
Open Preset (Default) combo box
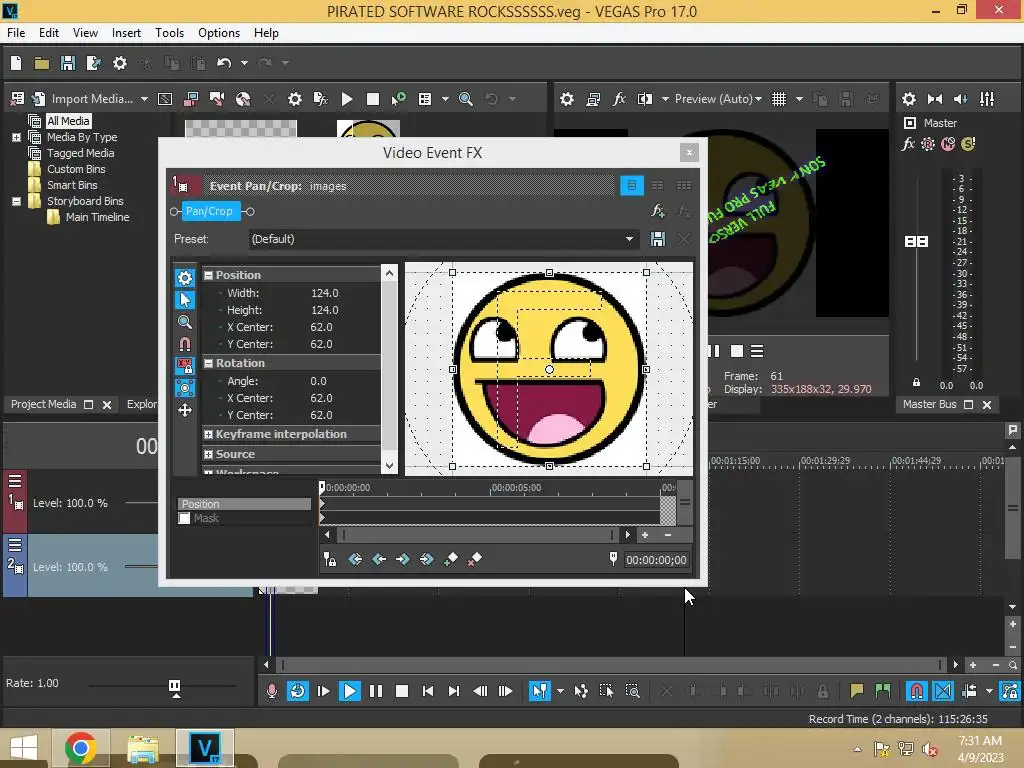pyautogui.click(x=442, y=239)
